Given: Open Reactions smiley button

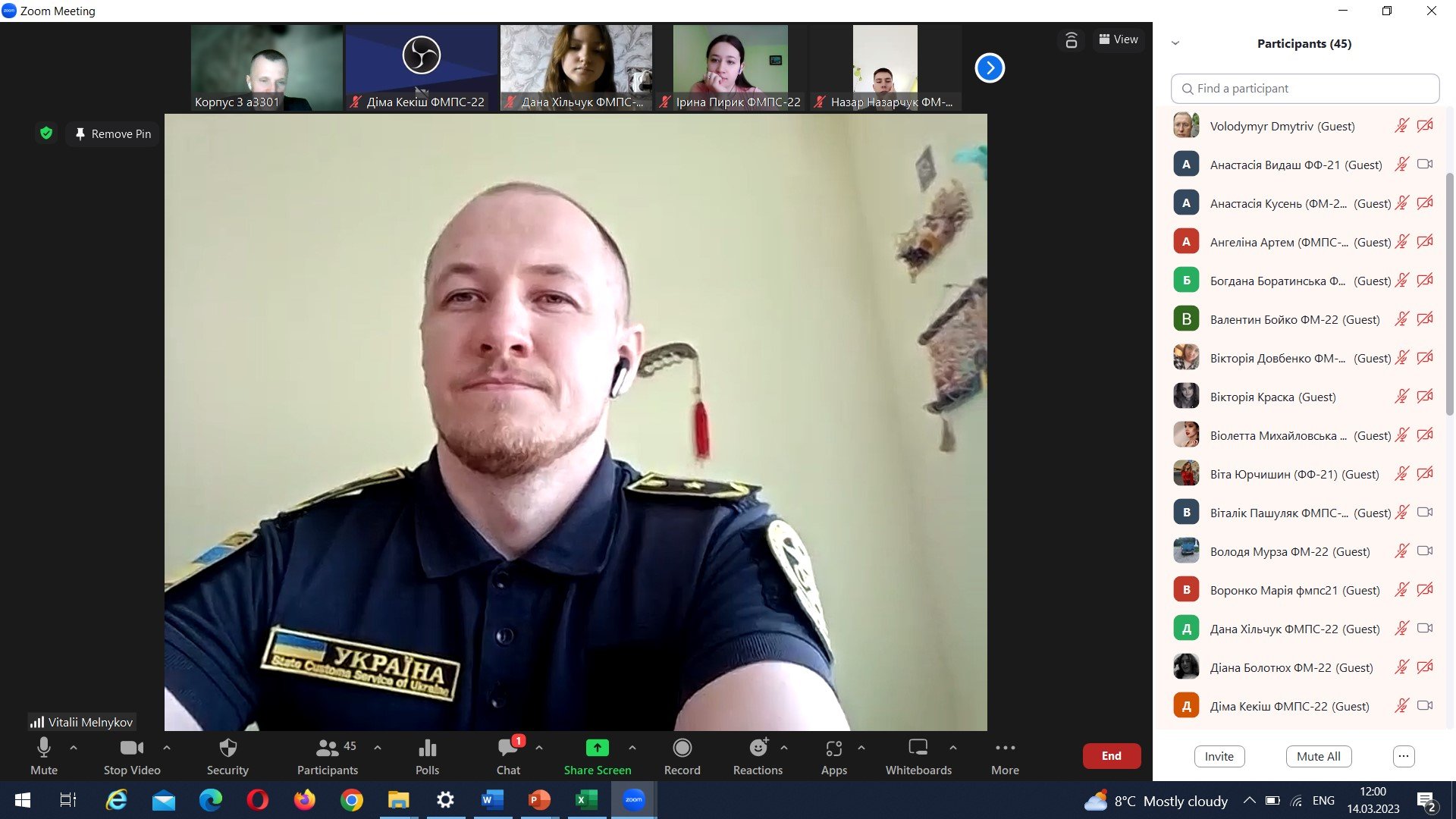Looking at the screenshot, I should point(758,756).
